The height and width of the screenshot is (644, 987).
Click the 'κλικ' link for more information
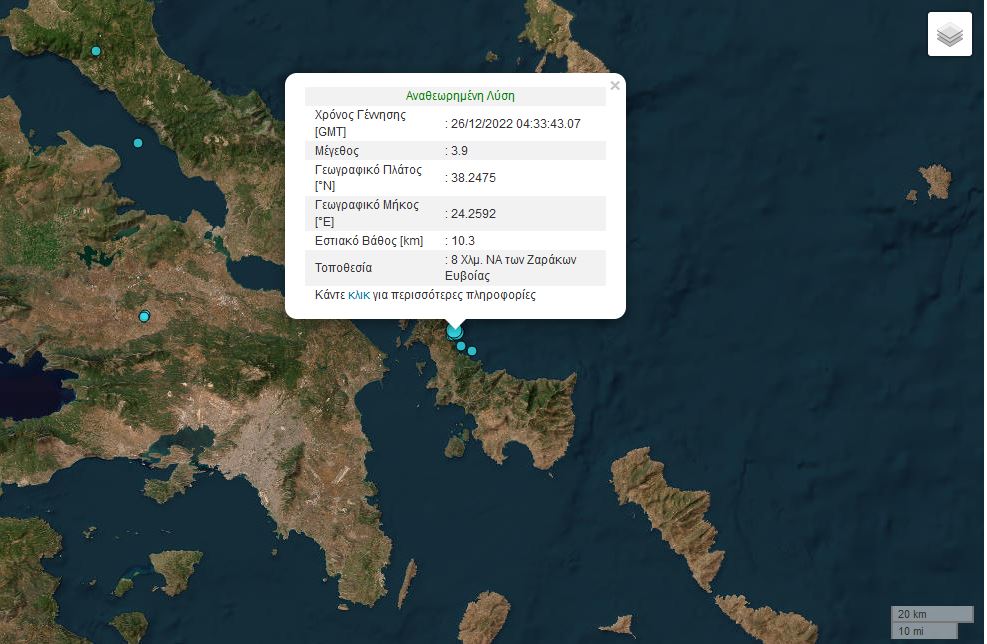(358, 296)
